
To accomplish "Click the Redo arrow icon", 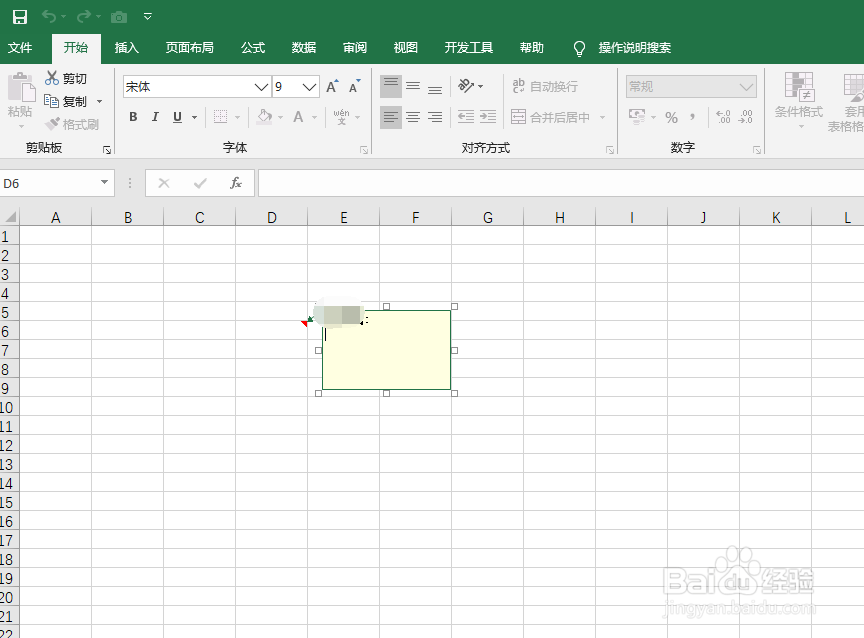I will point(84,17).
